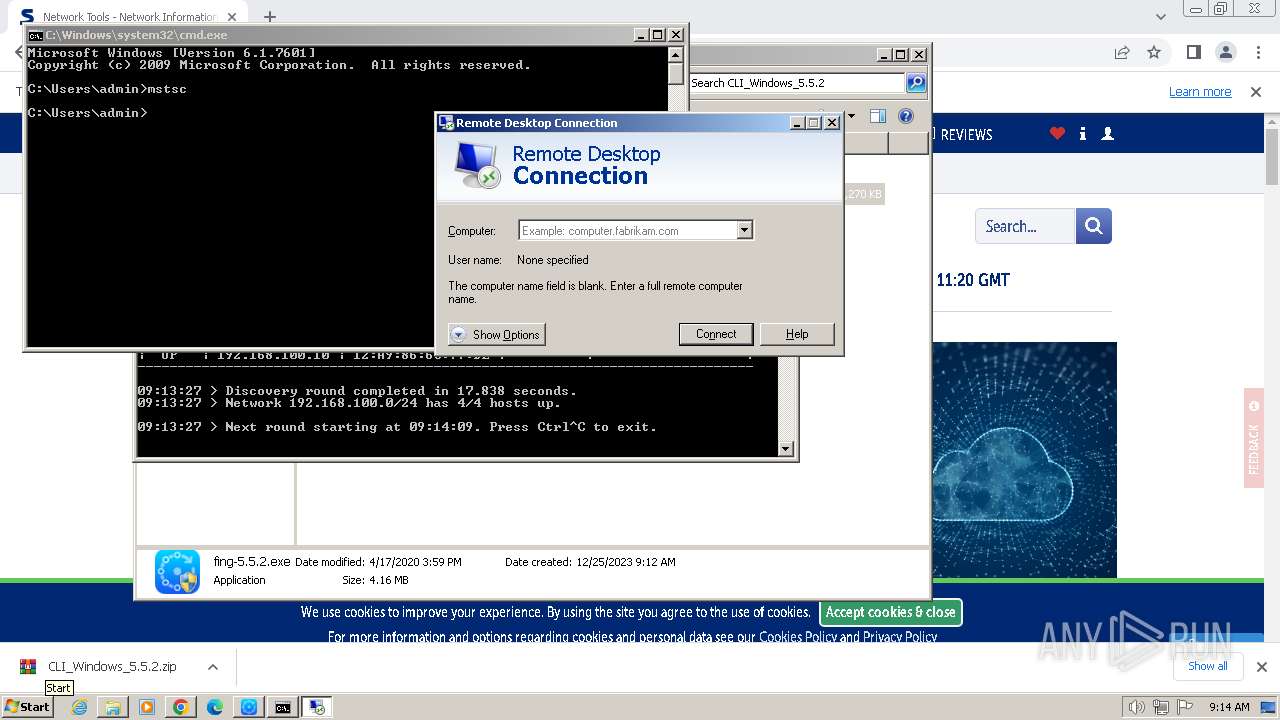1280x720 pixels.
Task: Click the Search CLI_Windows_5.5.2 field
Action: click(797, 83)
